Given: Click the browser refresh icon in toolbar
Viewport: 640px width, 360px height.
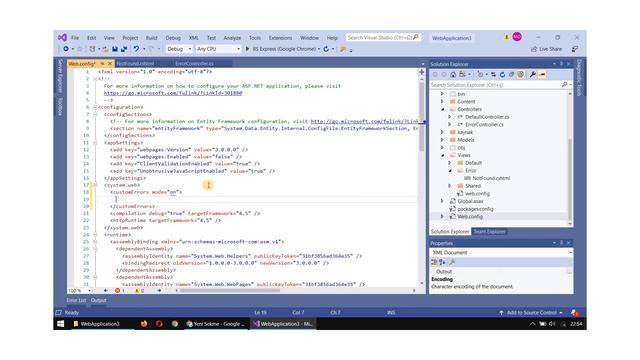Looking at the screenshot, I should pos(326,49).
